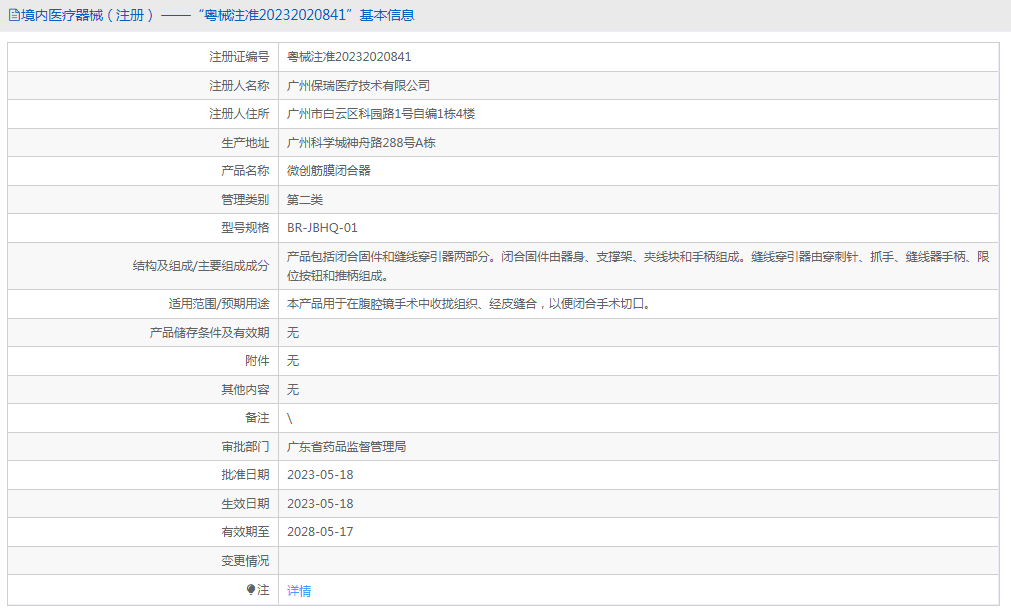Select expiry date 2028-05-17
Viewport: 1011px width, 612px height.
click(320, 532)
